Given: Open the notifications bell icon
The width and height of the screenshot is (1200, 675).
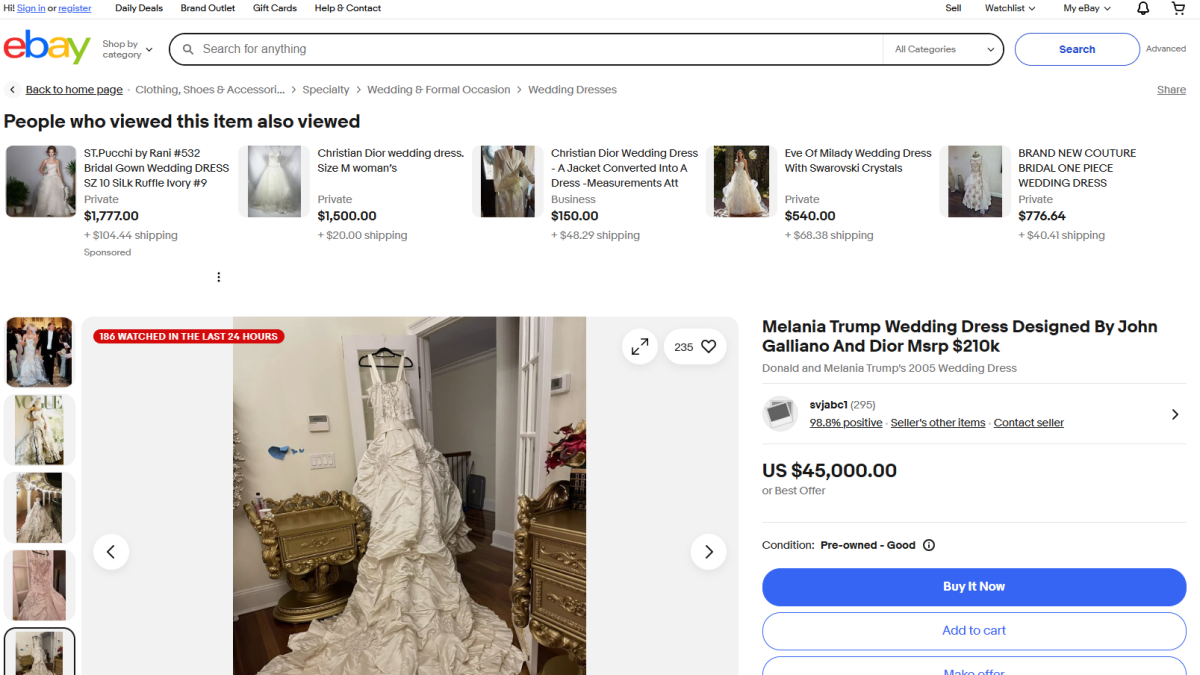Looking at the screenshot, I should [x=1141, y=8].
